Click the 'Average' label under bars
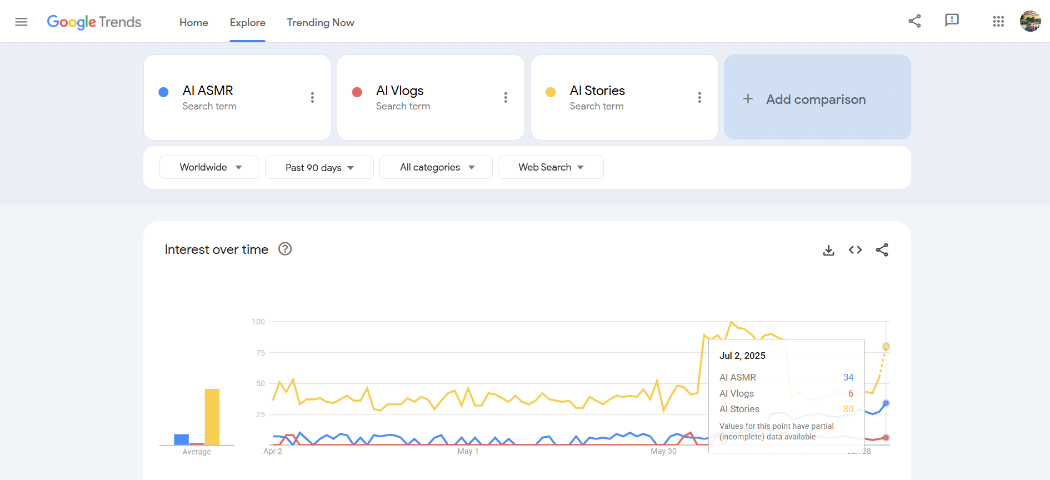 pyautogui.click(x=197, y=452)
